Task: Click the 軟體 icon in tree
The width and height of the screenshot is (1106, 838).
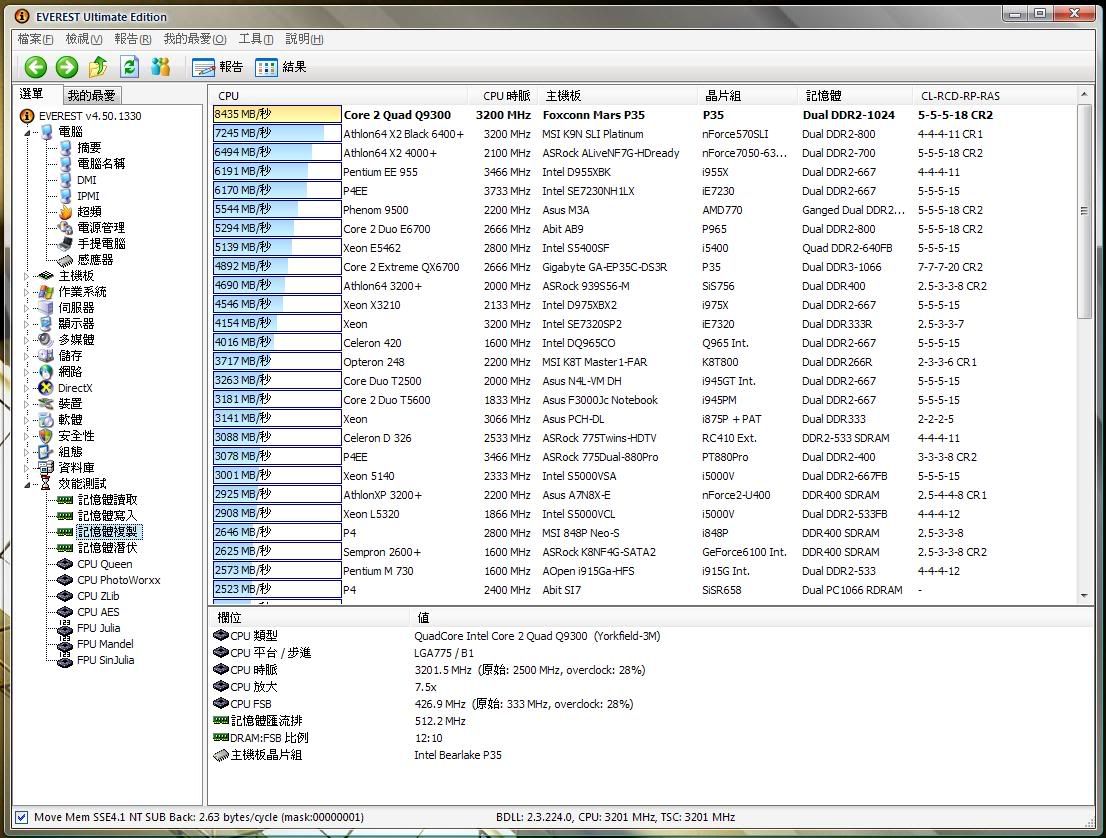Action: (x=46, y=420)
